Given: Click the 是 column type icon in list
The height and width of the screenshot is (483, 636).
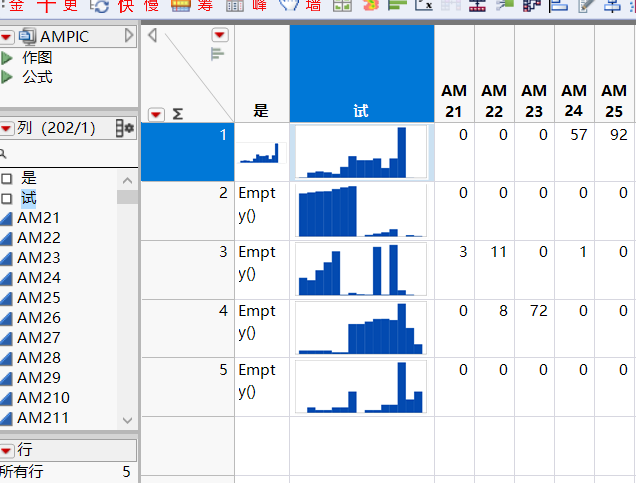Looking at the screenshot, I should tap(6, 178).
